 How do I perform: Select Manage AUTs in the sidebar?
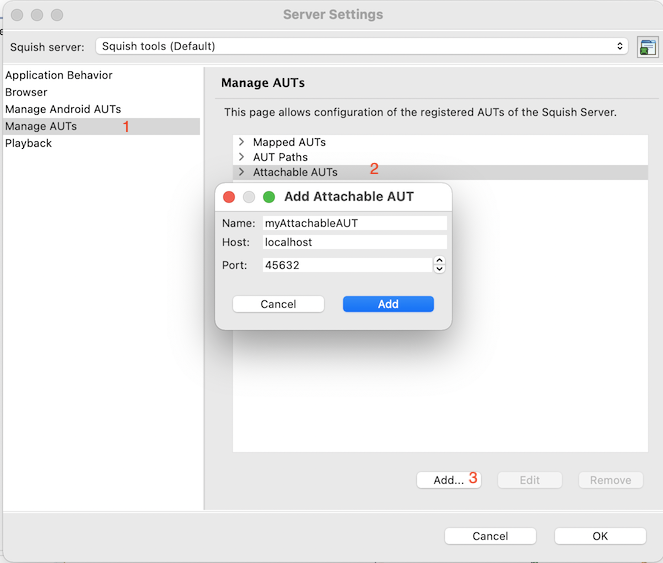pos(41,126)
